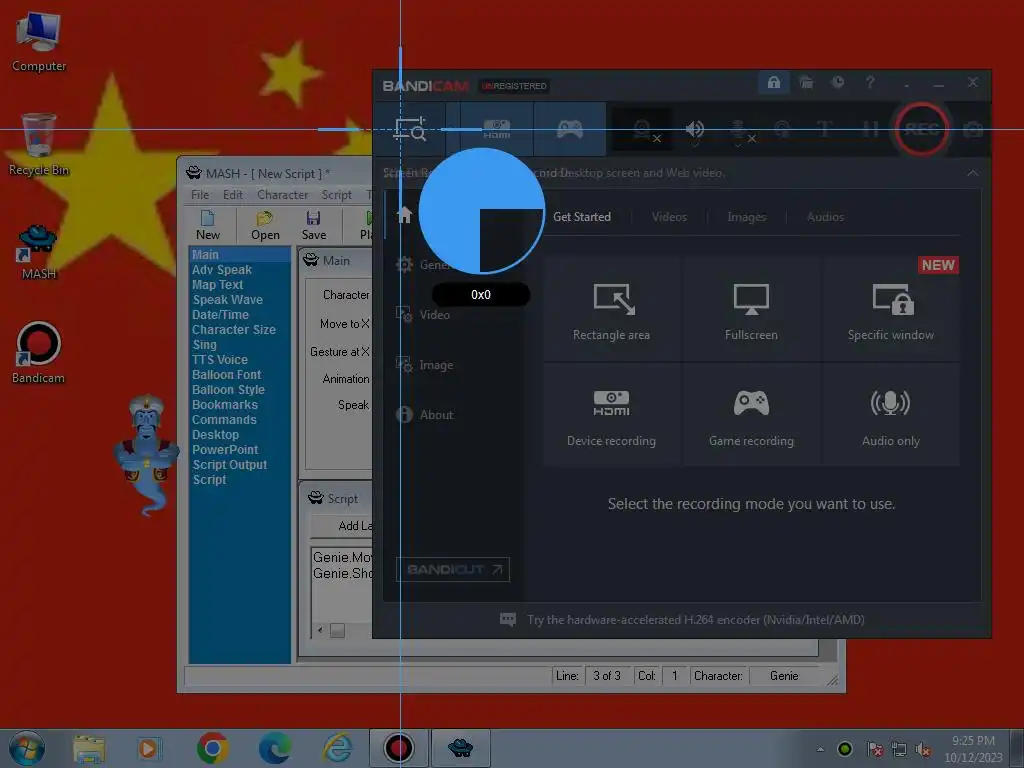Switch to the Videos tab
Screen dimensions: 1024x768
pyautogui.click(x=669, y=217)
